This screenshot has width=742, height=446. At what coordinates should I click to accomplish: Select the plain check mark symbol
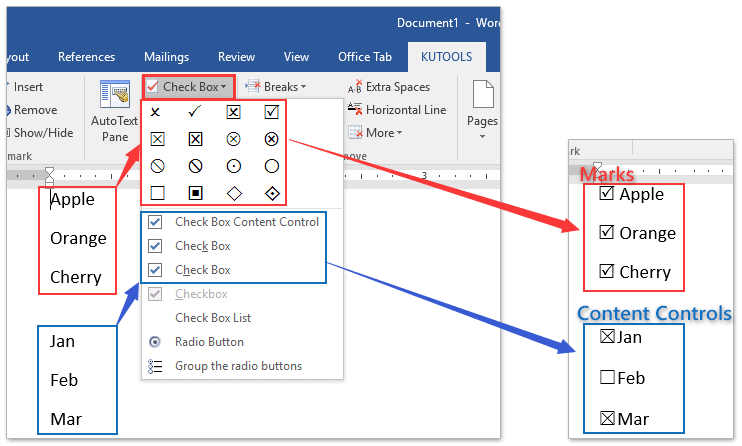[194, 112]
